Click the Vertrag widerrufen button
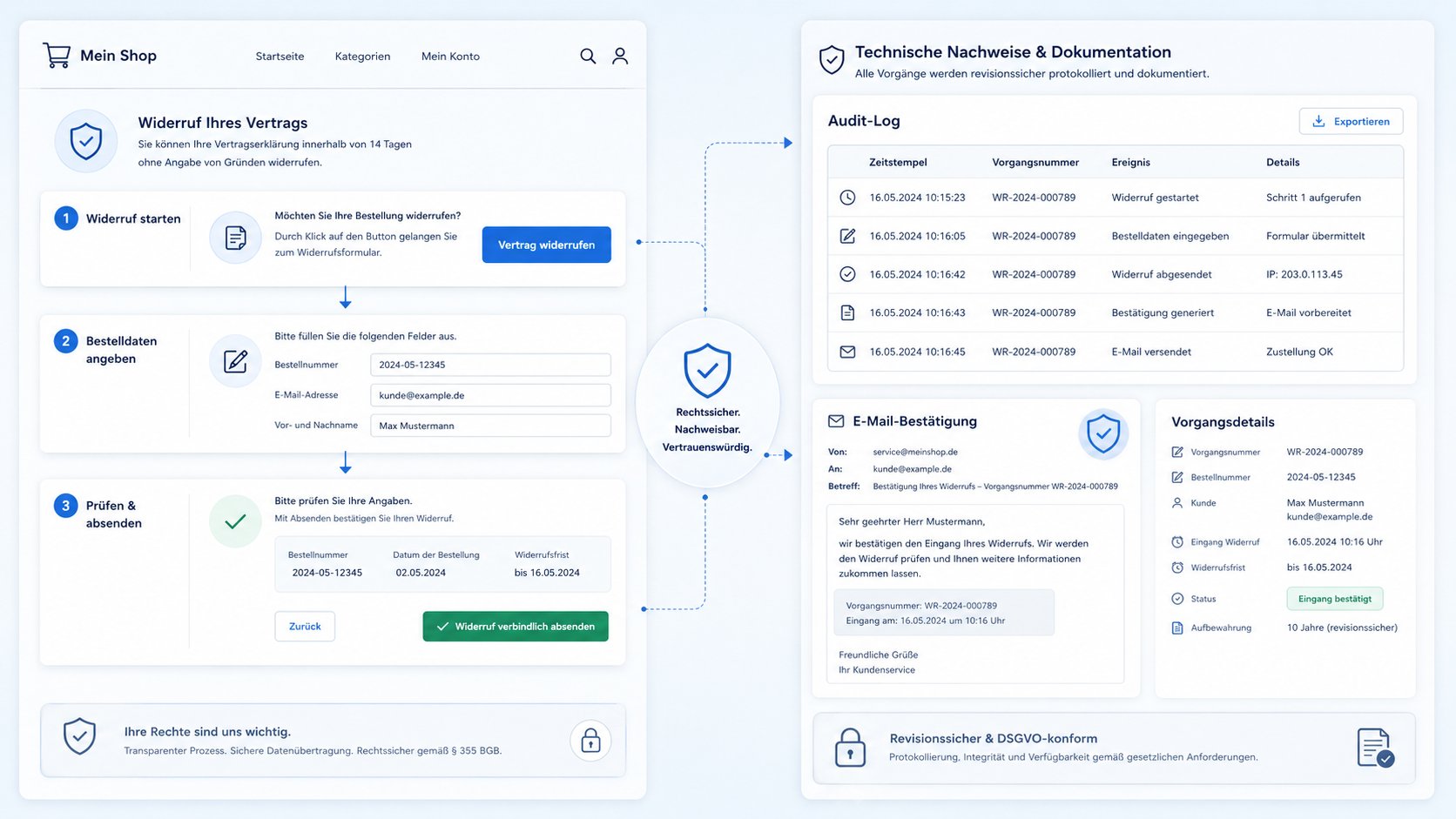This screenshot has width=1456, height=819. click(x=547, y=245)
